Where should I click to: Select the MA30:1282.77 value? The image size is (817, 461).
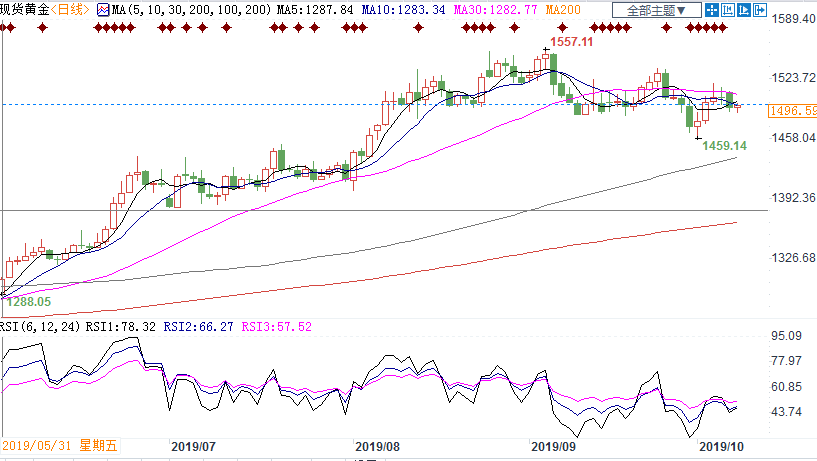coord(496,10)
